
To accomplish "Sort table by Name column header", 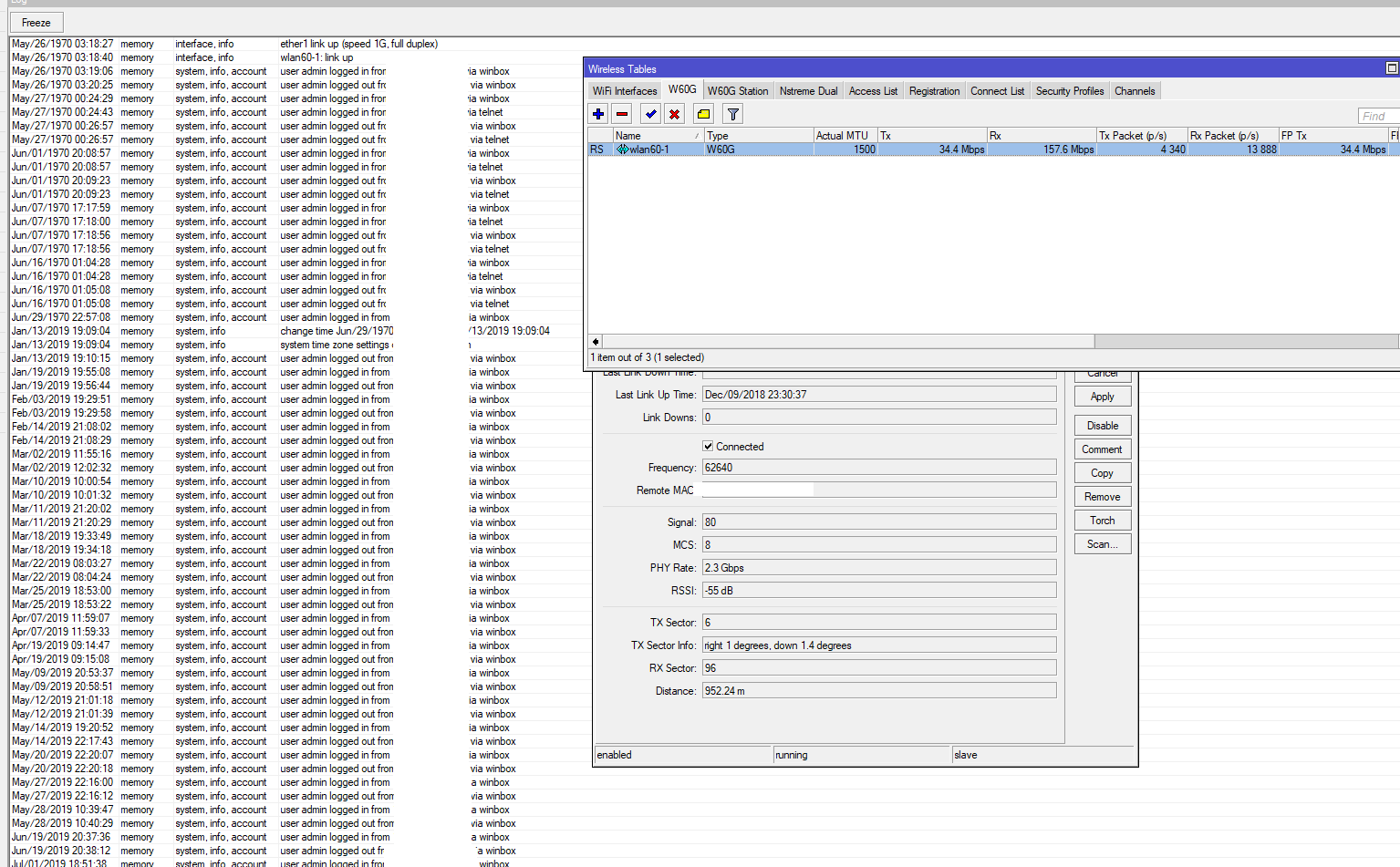I will 658,136.
